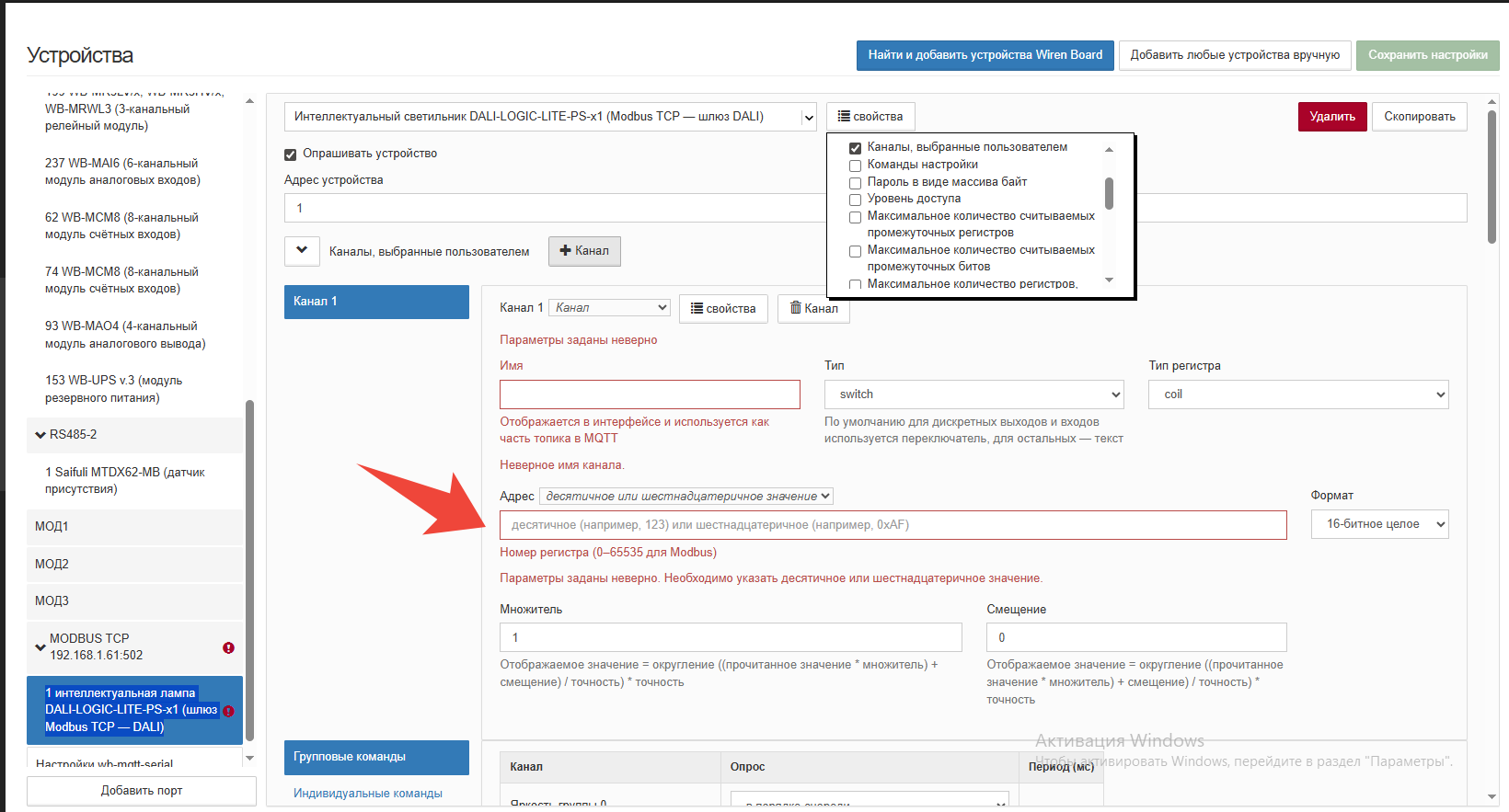Click the red 'Удалить' button
Viewport: 1509px width, 812px height.
[x=1332, y=117]
